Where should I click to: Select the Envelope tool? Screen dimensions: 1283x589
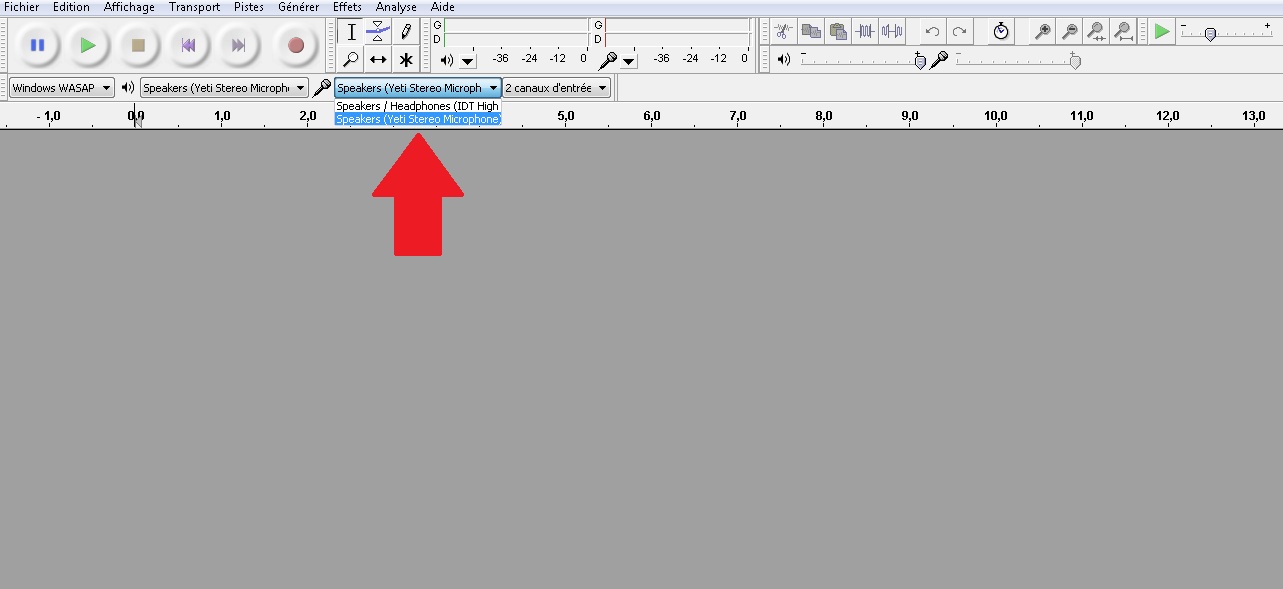(378, 32)
